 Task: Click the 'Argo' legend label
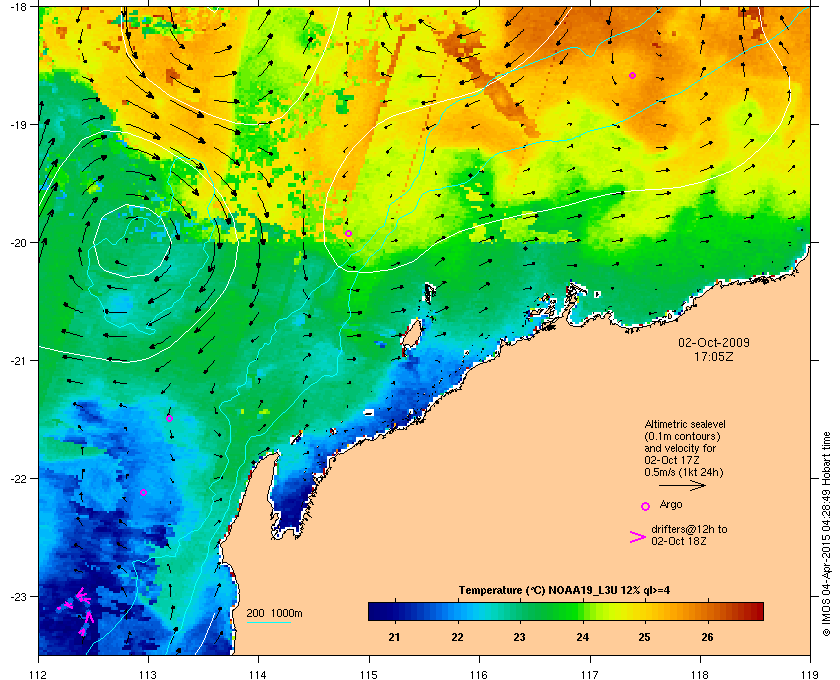(x=671, y=505)
